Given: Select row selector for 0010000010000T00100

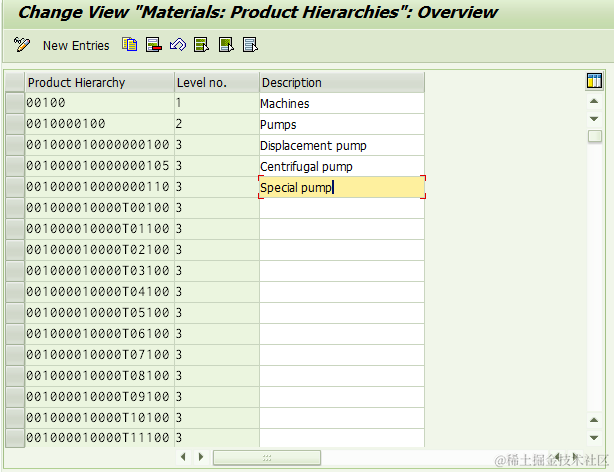Looking at the screenshot, I should tap(15, 208).
